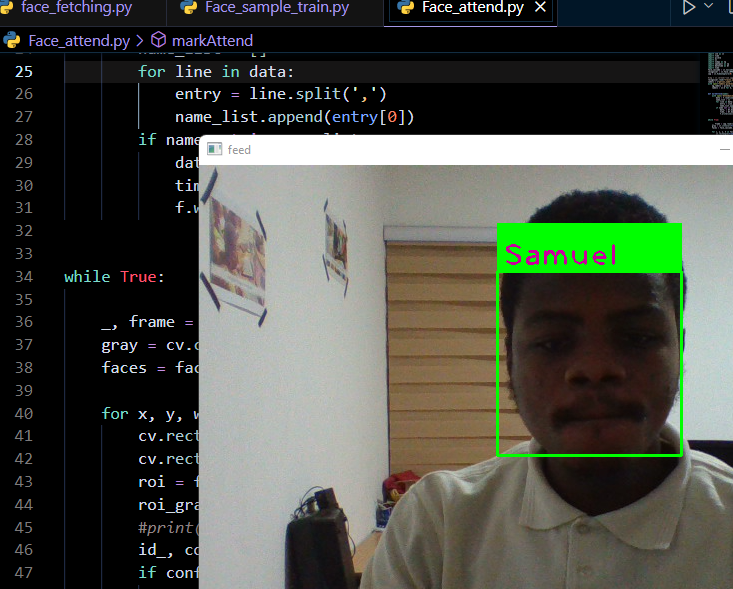
Task: Click the Samuel name label in feed
Action: [x=561, y=255]
